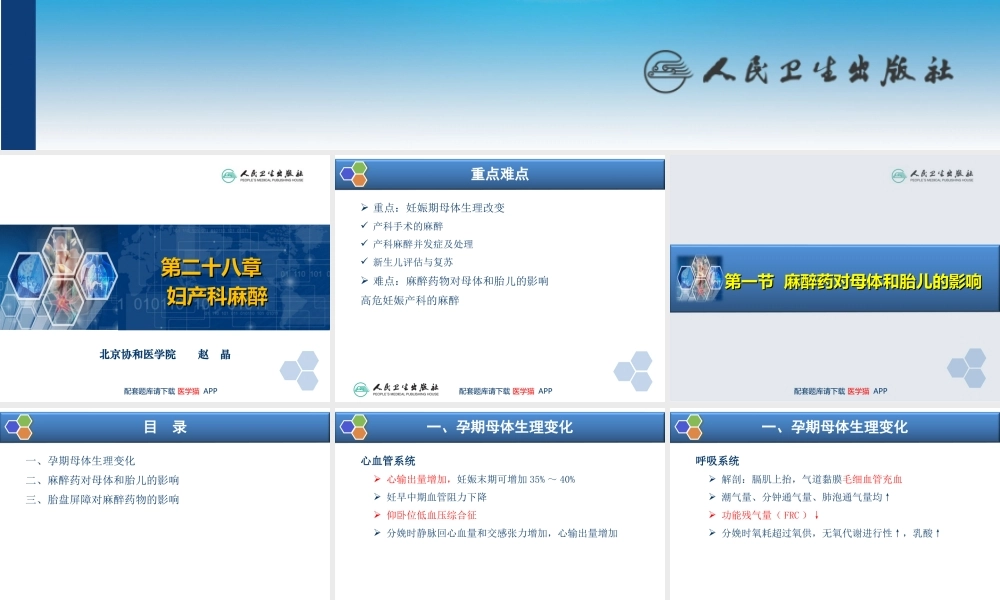
Task: Click the hexagon icon on the 心血管系统 slide header
Action: (x=352, y=426)
